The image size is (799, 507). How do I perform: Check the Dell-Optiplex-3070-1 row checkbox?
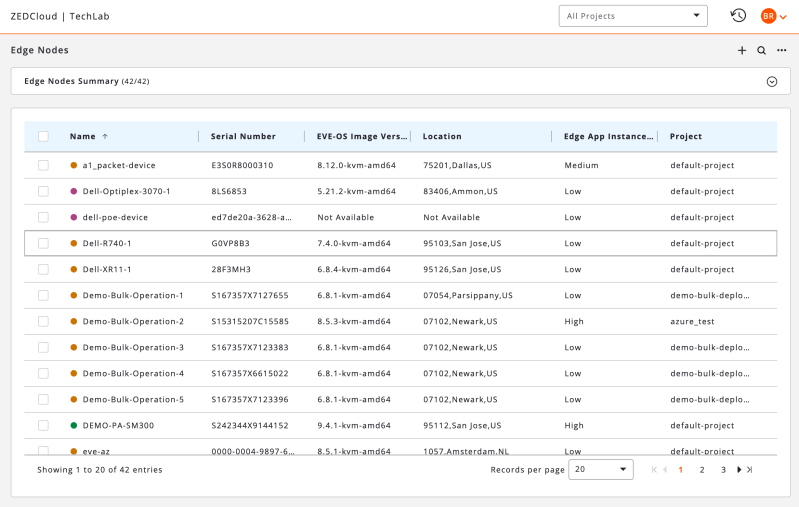coord(43,191)
